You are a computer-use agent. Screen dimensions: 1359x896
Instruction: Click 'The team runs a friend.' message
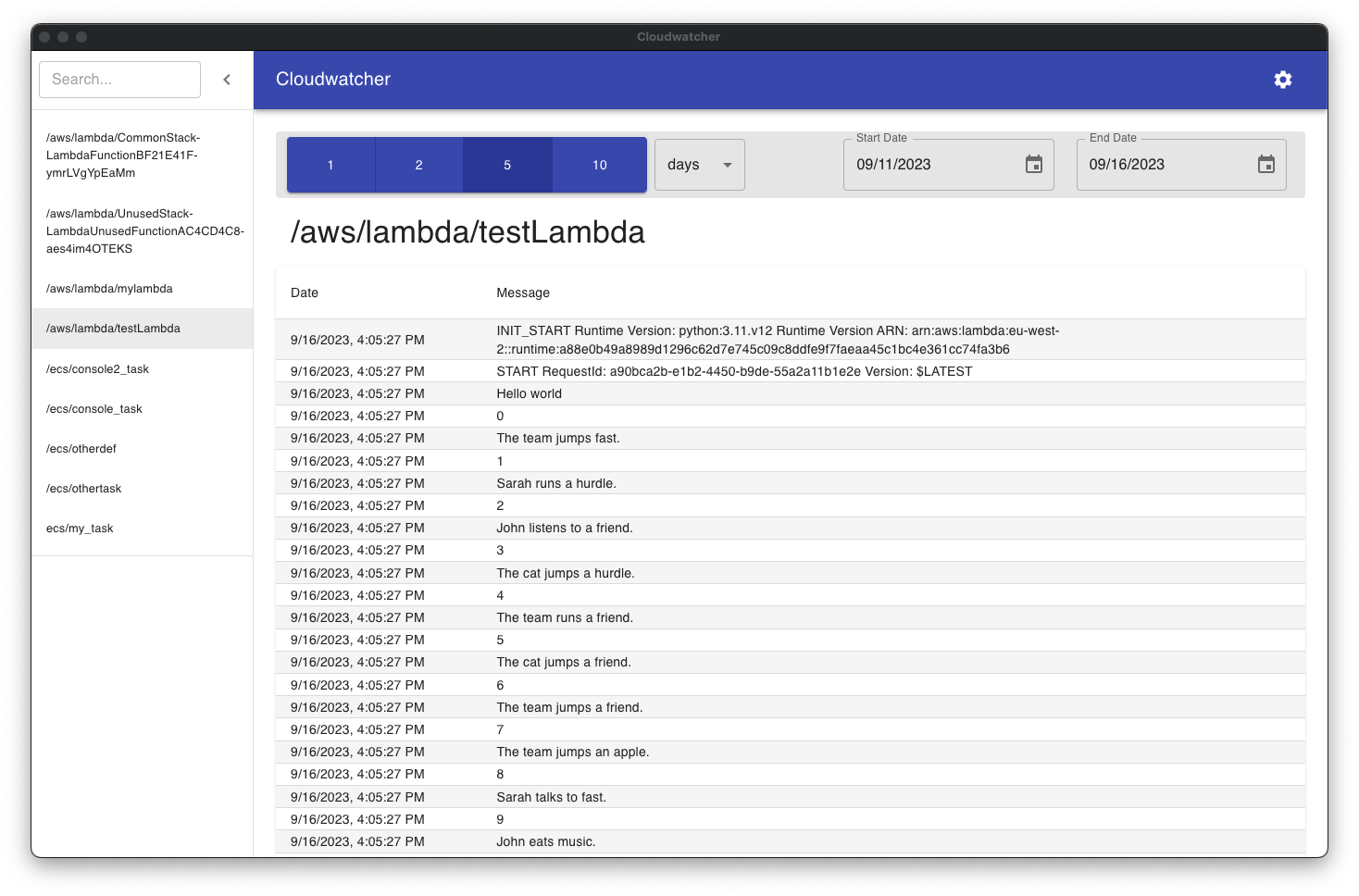(565, 617)
